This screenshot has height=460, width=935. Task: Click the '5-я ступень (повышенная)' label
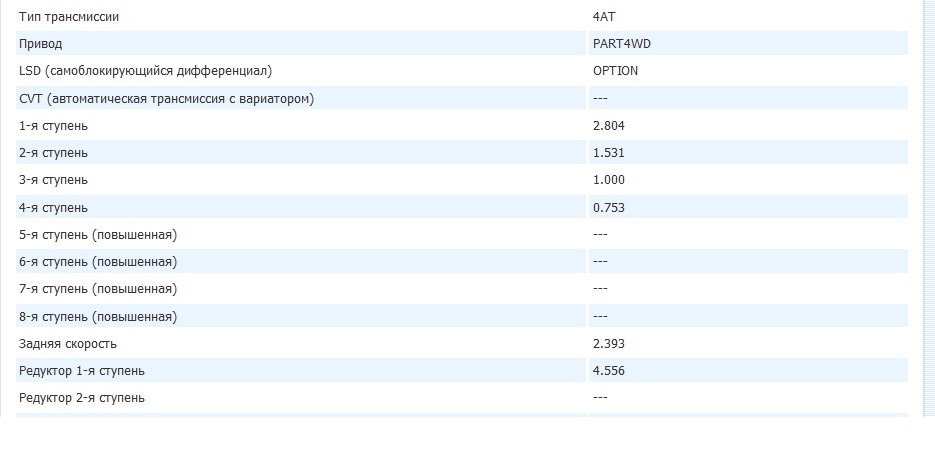point(98,235)
